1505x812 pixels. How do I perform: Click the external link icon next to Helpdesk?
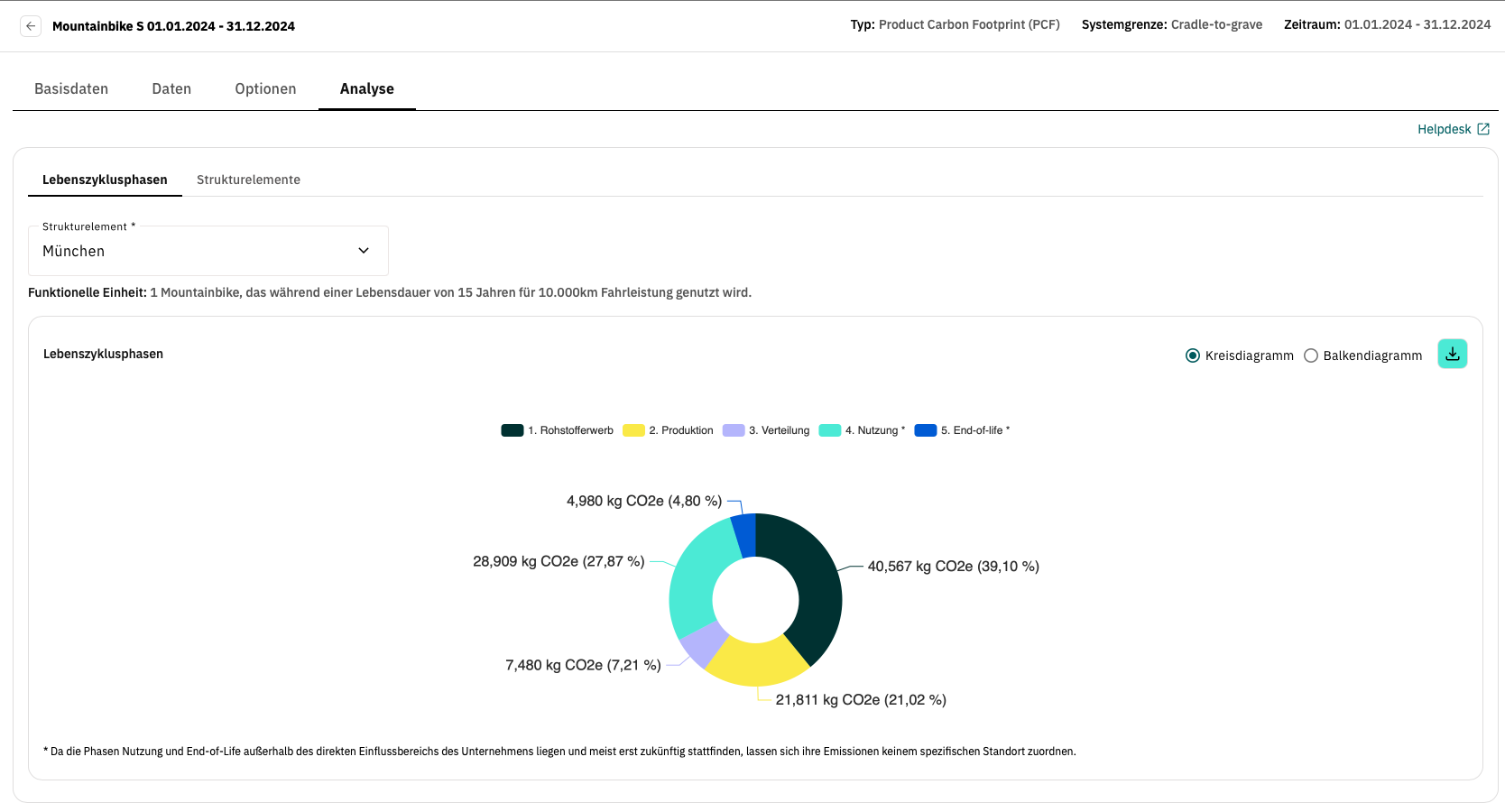pos(1483,129)
